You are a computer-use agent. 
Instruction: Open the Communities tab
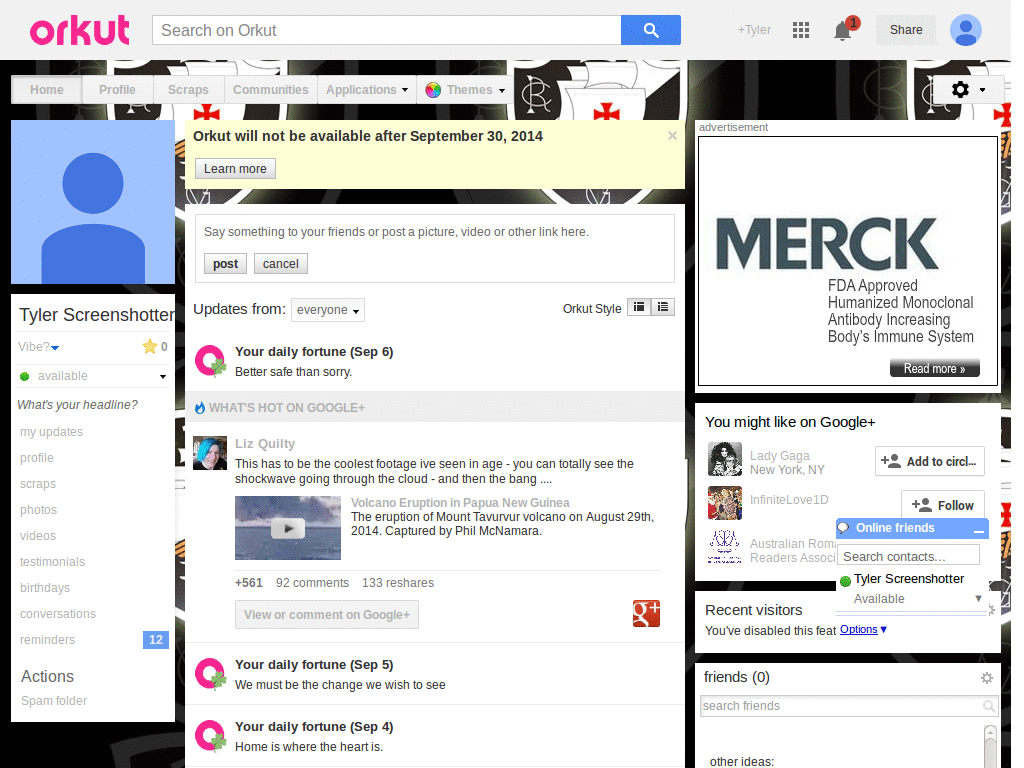[x=270, y=90]
